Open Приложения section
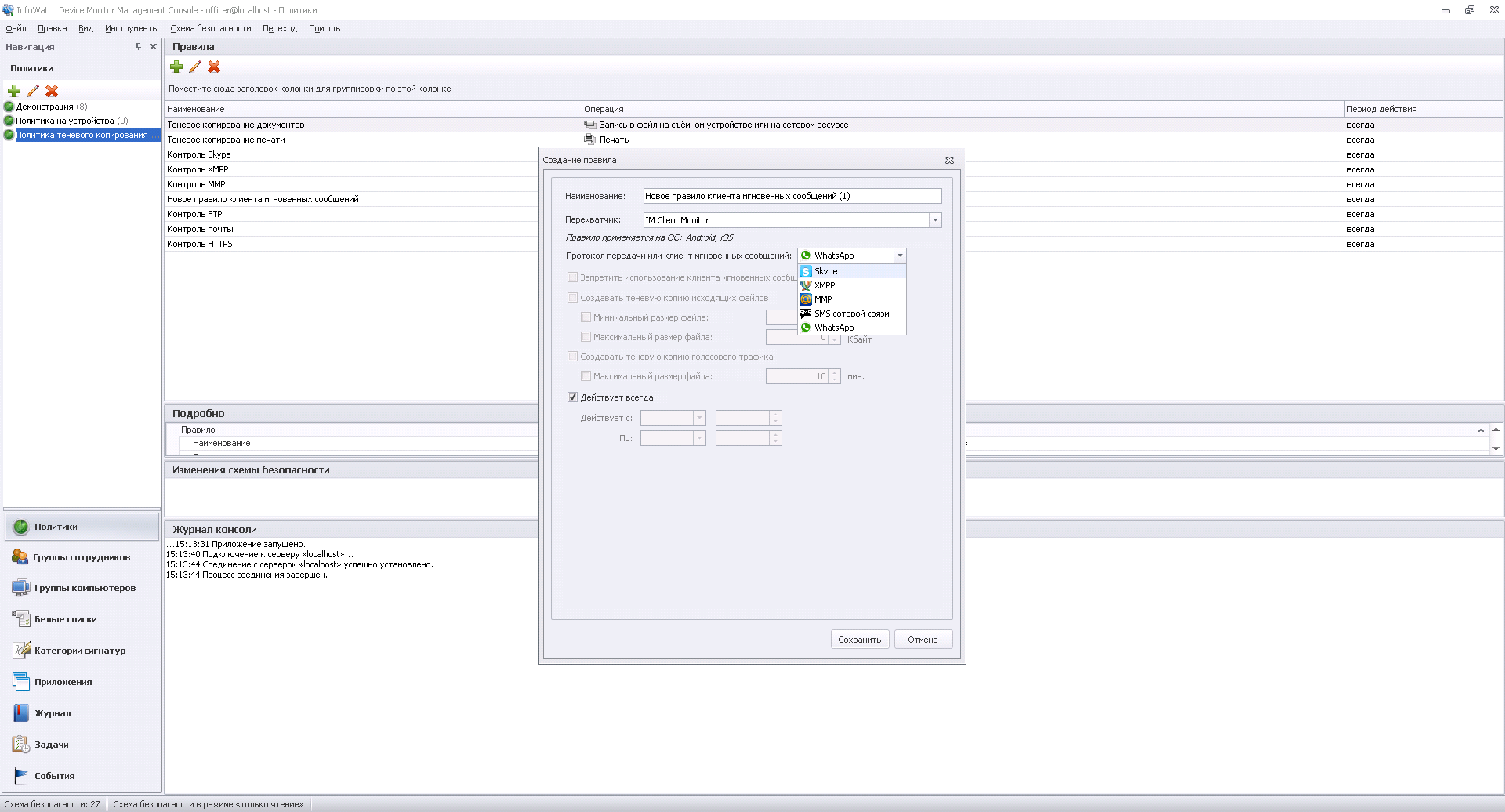Viewport: 1505px width, 812px height. (82, 682)
